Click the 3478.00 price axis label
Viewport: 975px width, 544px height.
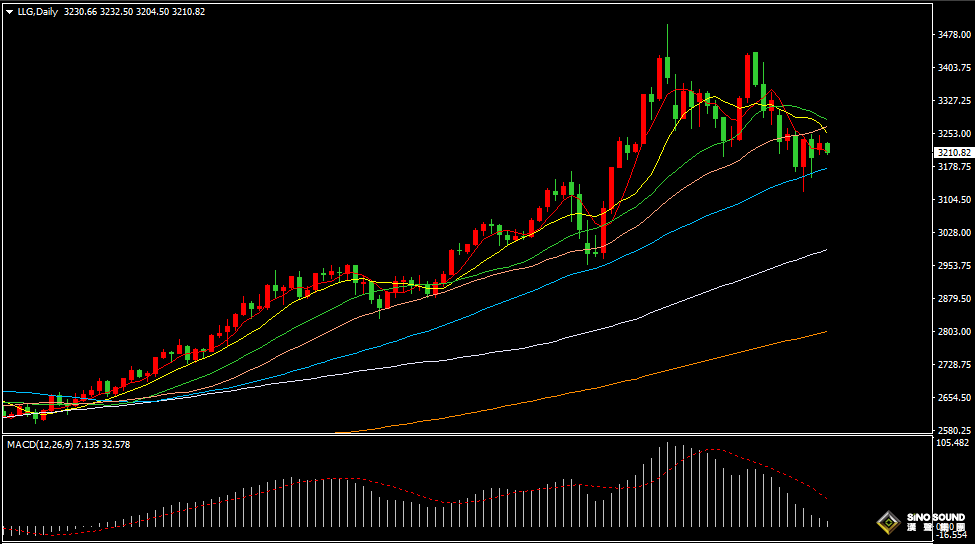[953, 35]
